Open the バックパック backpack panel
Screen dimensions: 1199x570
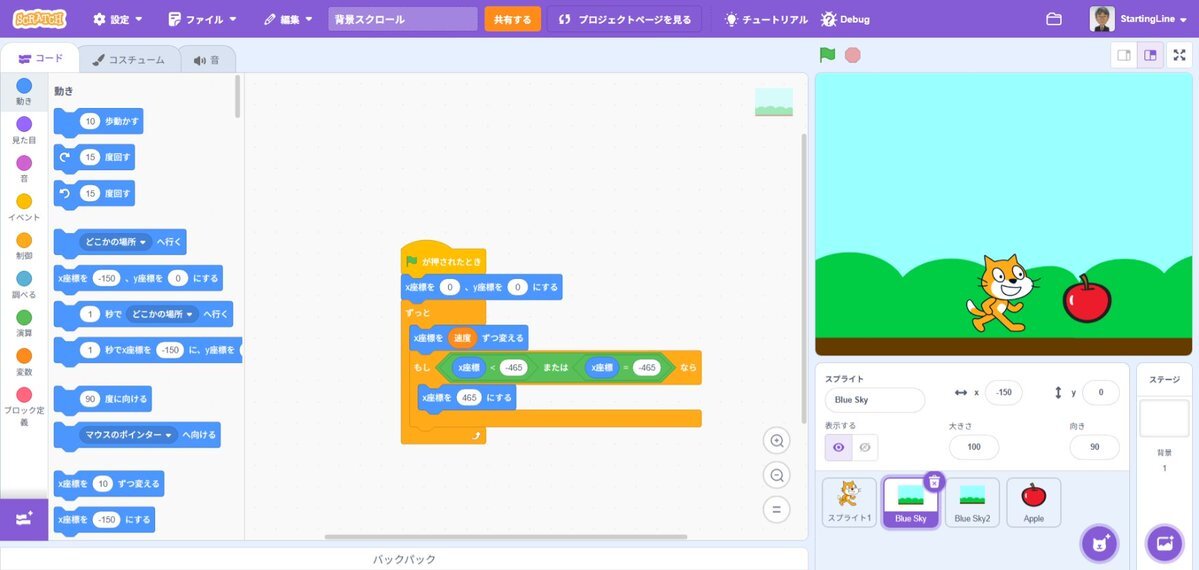pos(404,559)
